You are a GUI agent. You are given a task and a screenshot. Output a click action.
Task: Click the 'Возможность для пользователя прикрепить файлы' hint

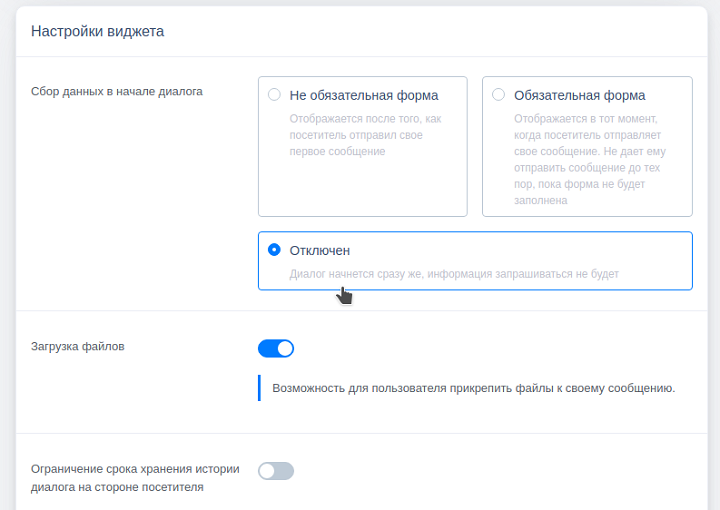tap(473, 388)
